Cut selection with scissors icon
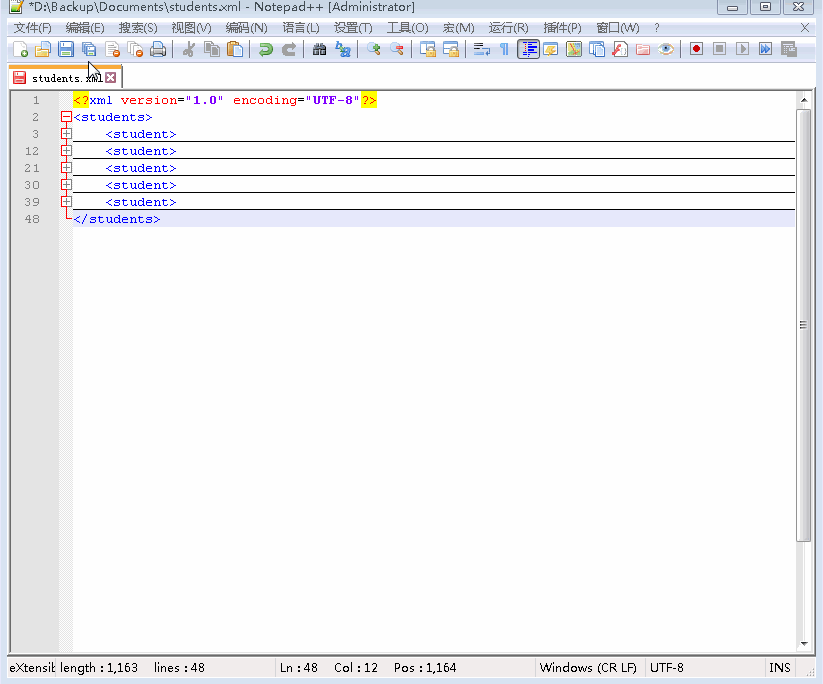 click(188, 49)
